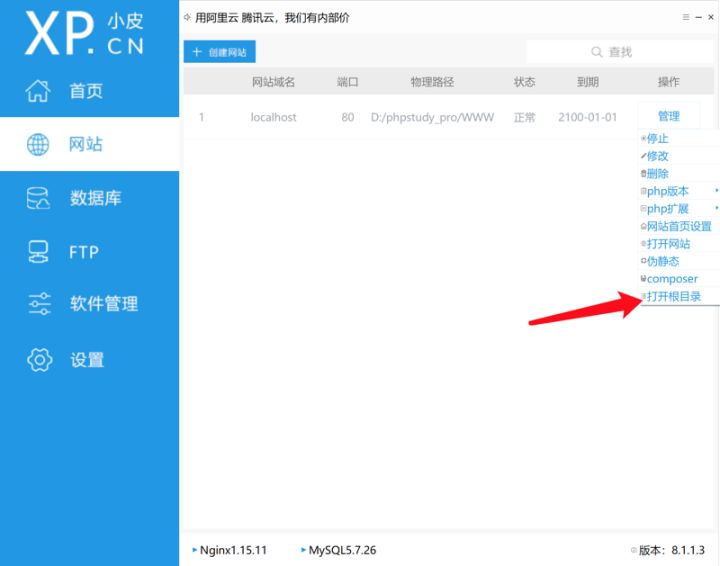Select the 网站 globe icon in sidebar
The height and width of the screenshot is (566, 720).
tap(38, 145)
